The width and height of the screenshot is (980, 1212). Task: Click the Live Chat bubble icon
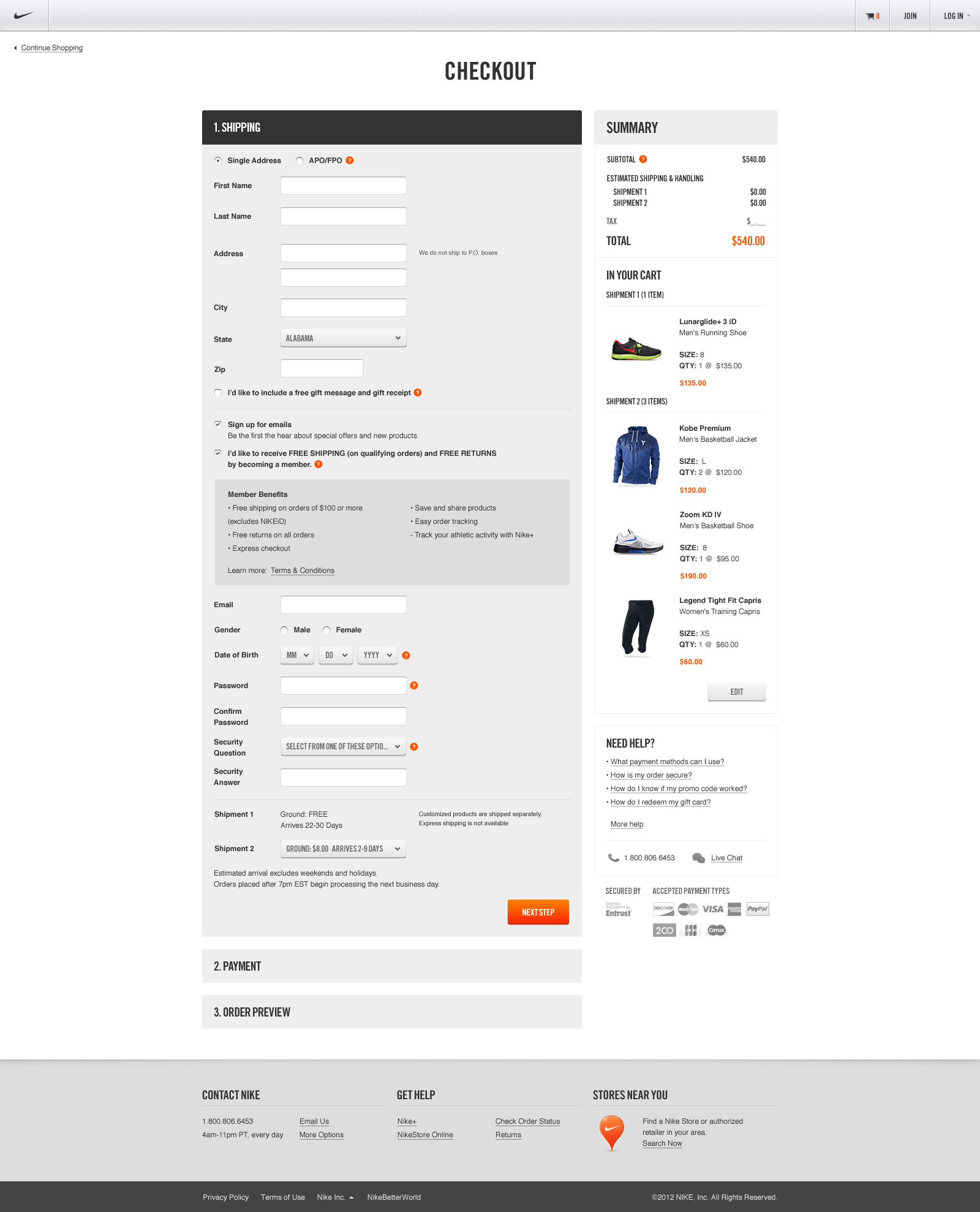pyautogui.click(x=698, y=858)
